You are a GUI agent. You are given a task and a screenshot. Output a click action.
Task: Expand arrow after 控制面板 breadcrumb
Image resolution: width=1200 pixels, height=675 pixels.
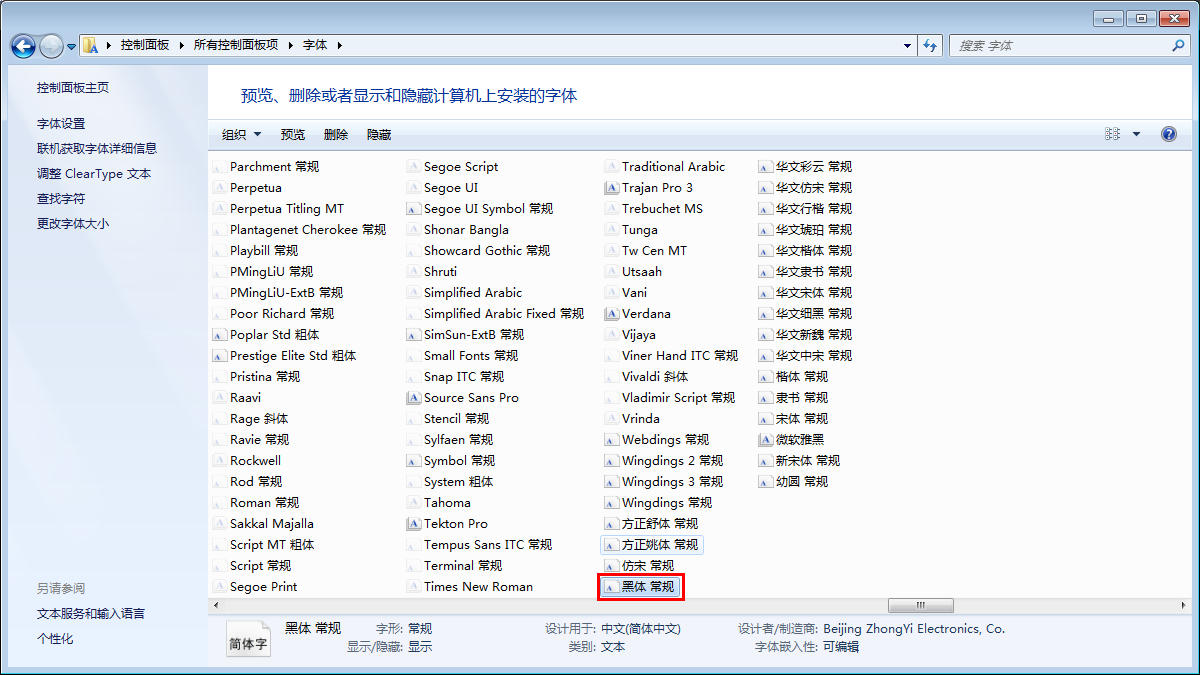click(182, 46)
